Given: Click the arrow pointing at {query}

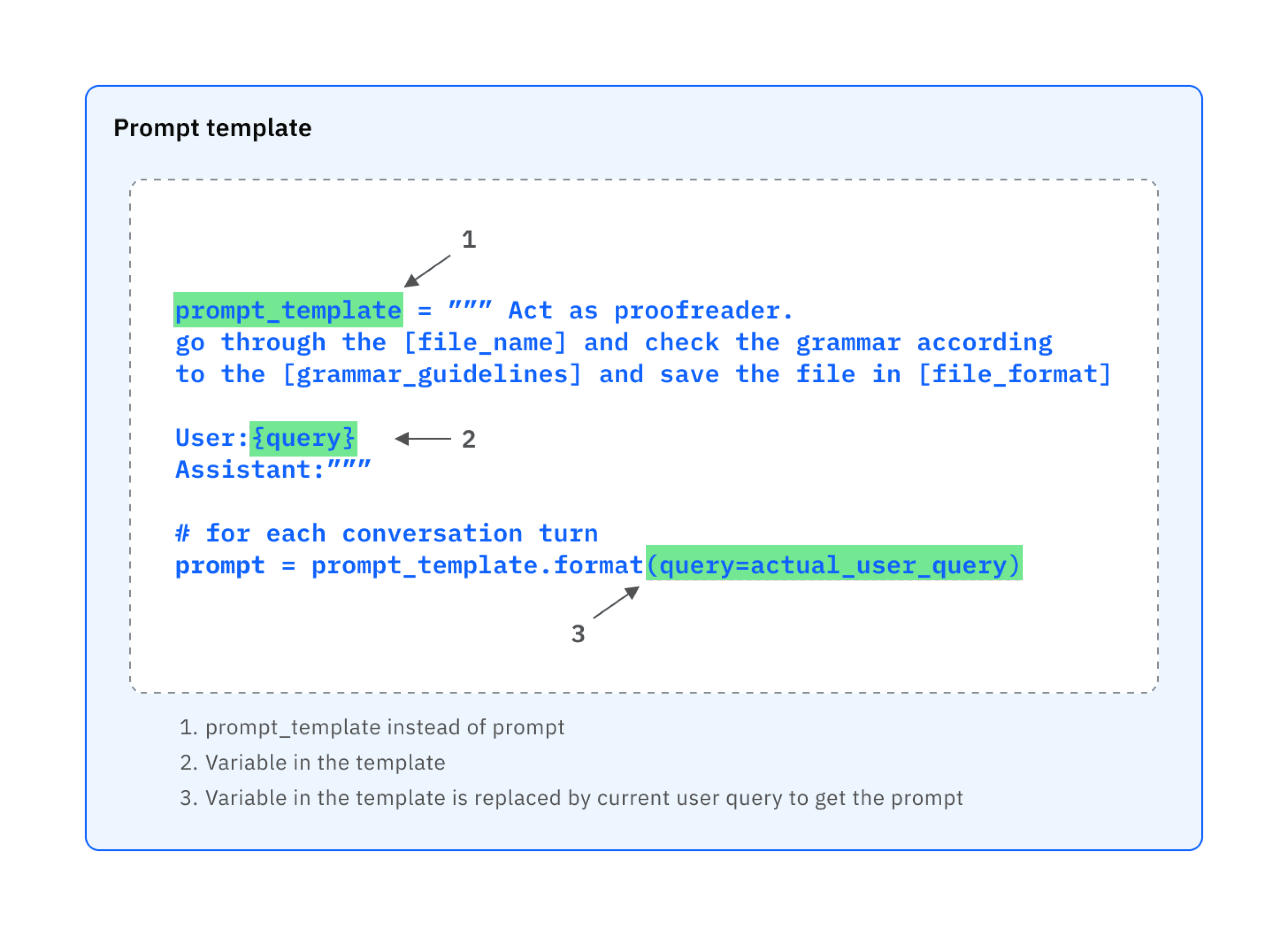Looking at the screenshot, I should click(x=423, y=439).
